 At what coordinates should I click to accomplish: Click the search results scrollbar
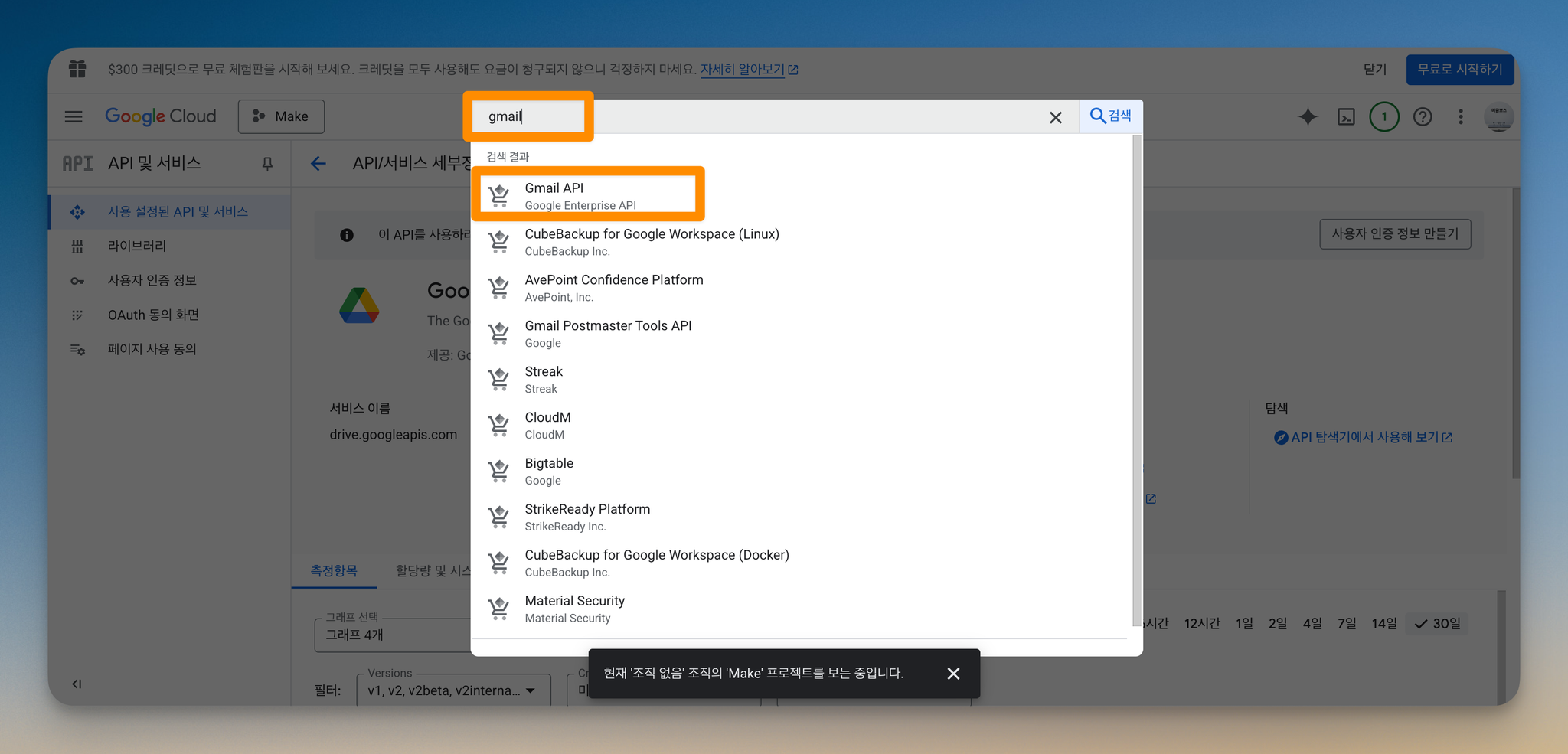[x=1137, y=380]
